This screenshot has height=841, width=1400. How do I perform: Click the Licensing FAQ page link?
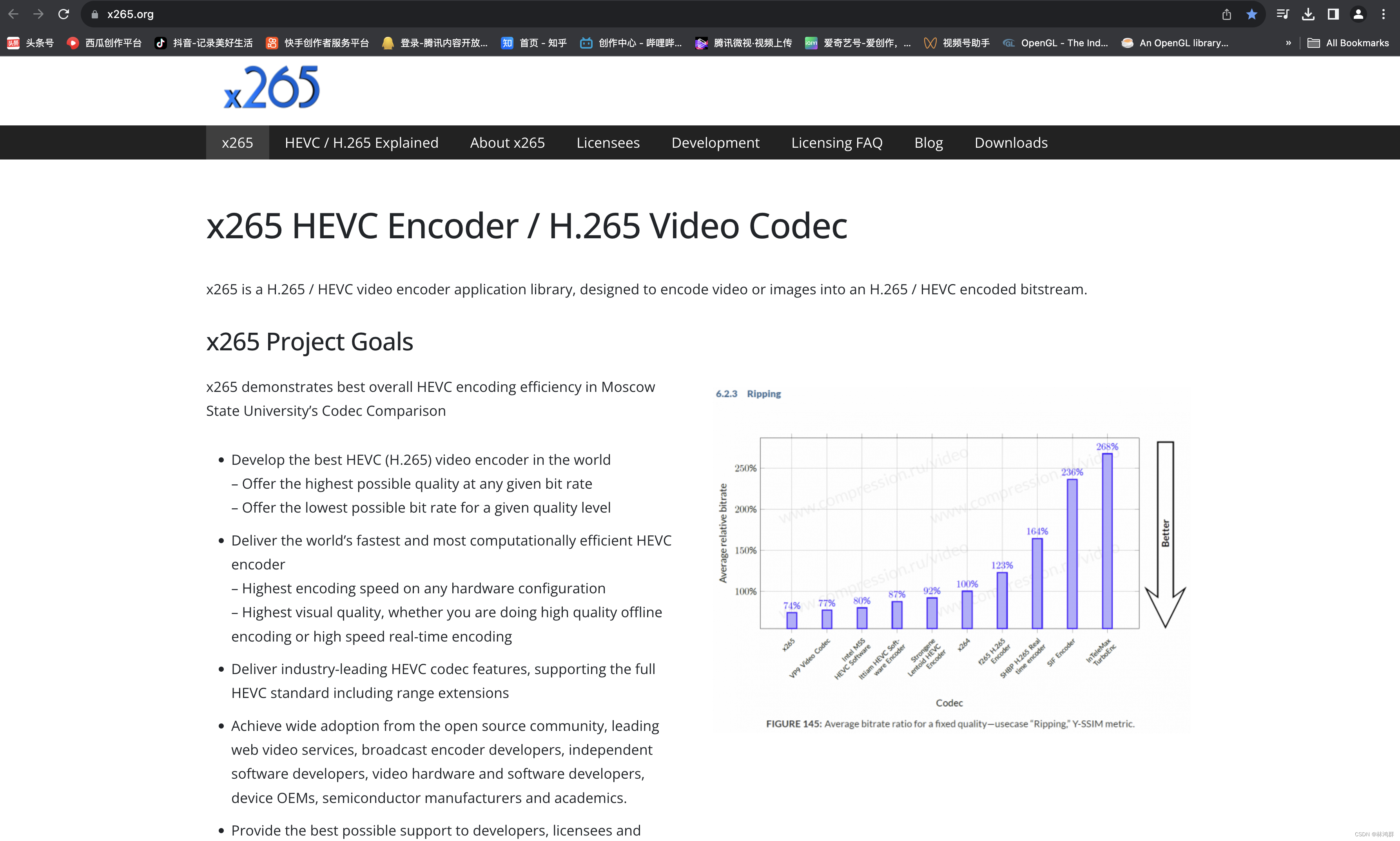pyautogui.click(x=836, y=142)
